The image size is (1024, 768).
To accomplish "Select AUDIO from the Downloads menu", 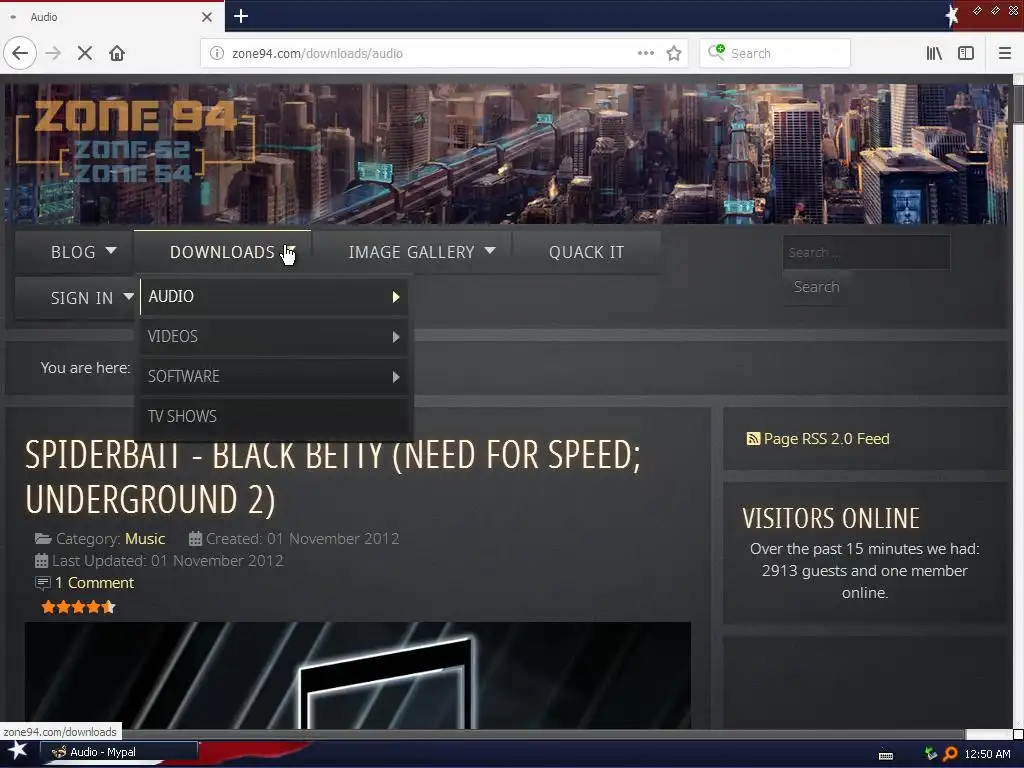I will point(274,297).
